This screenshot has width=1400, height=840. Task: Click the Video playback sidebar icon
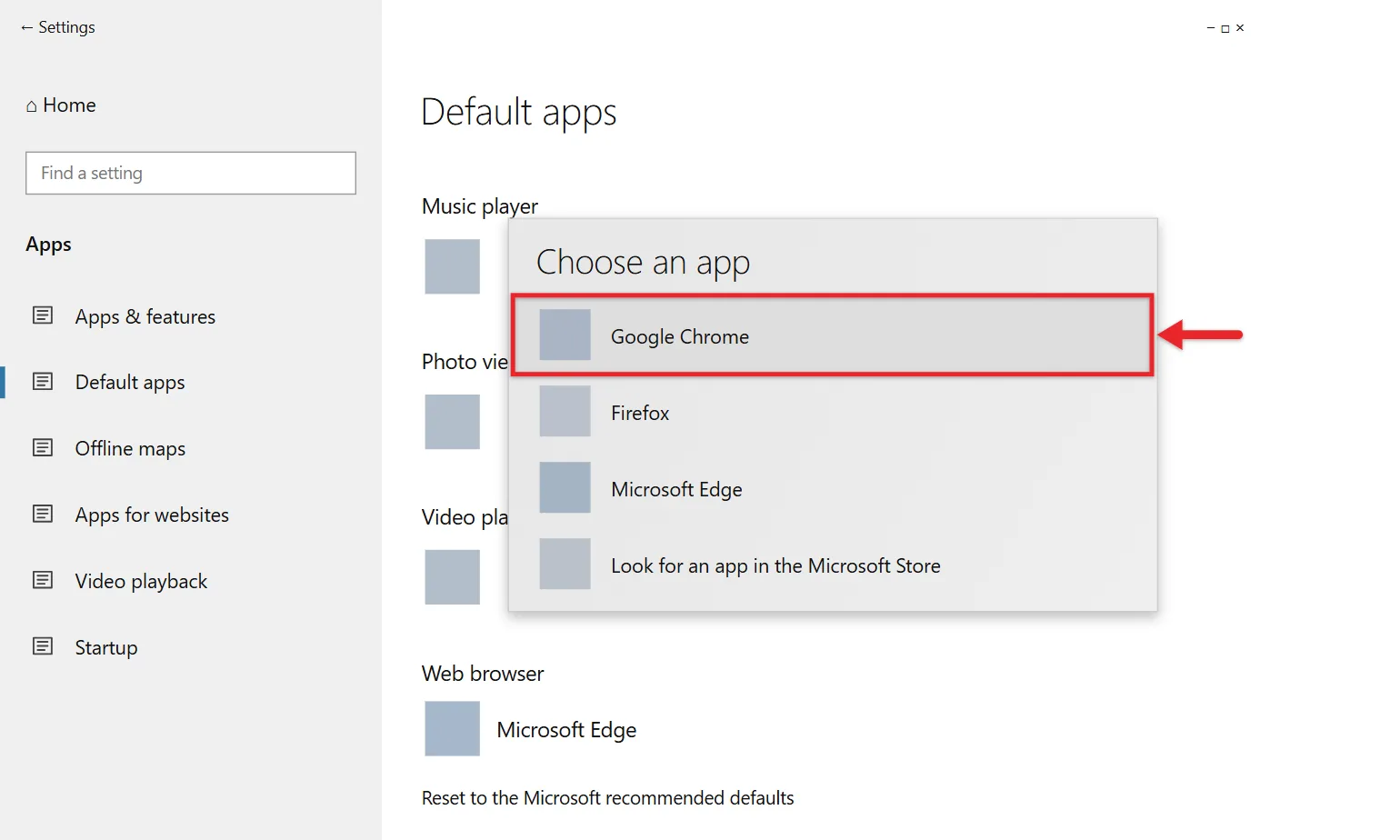pos(43,580)
